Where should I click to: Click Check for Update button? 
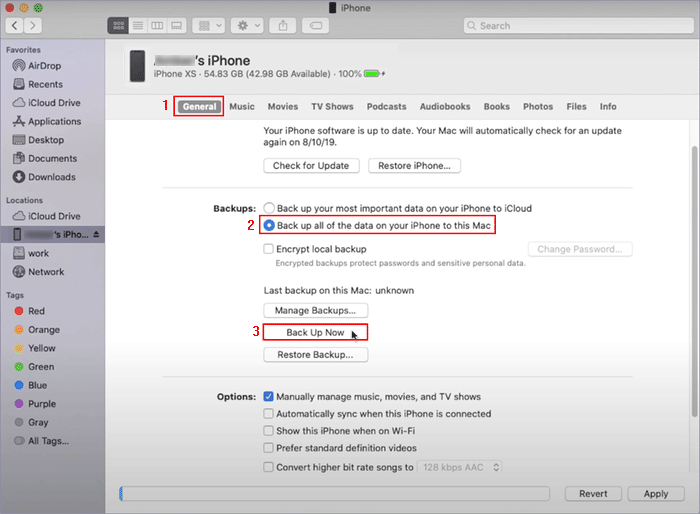pos(311,166)
